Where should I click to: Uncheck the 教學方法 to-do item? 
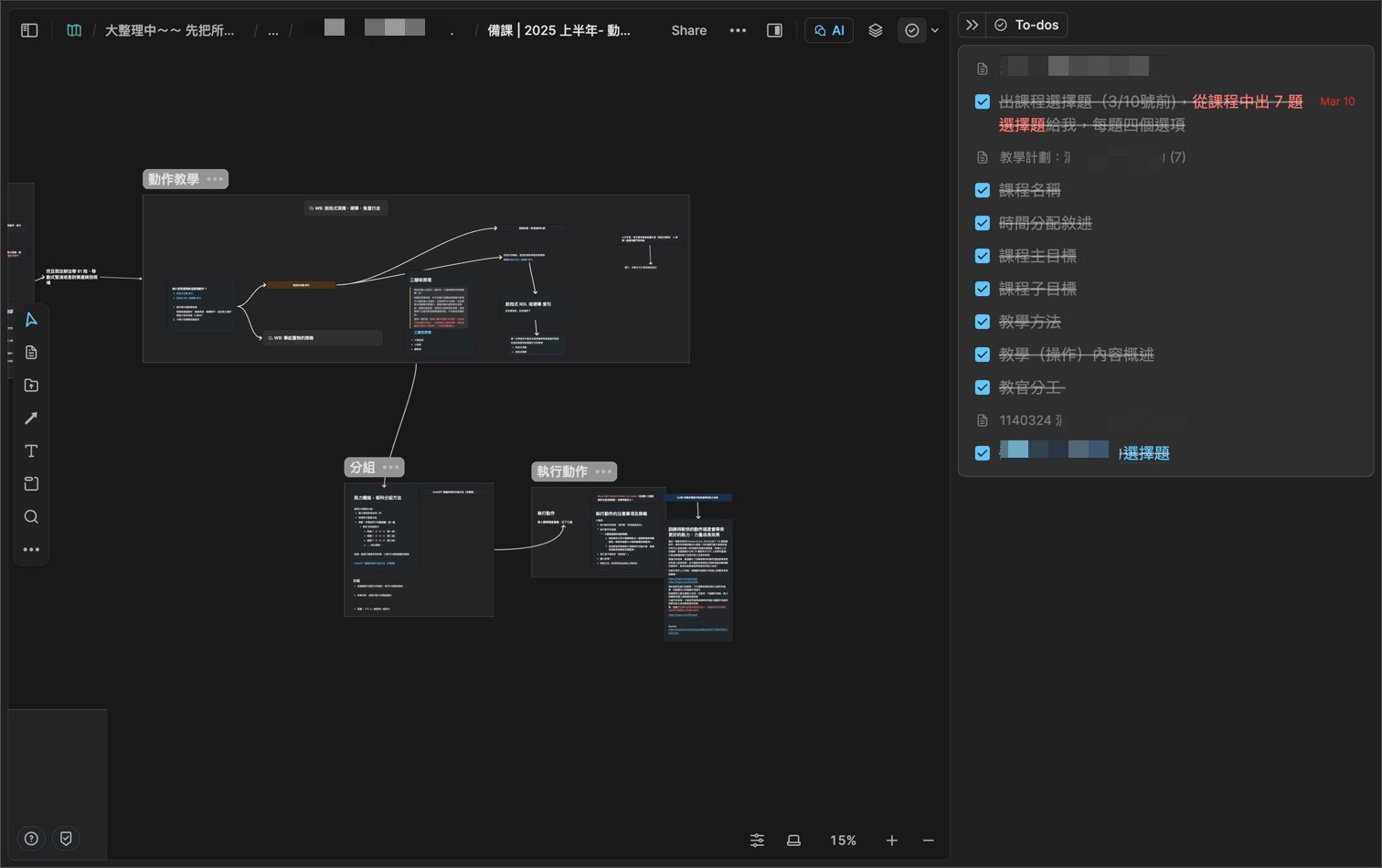(983, 322)
